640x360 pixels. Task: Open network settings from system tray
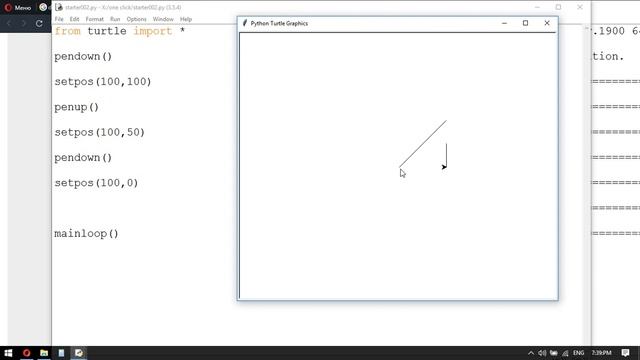point(565,353)
